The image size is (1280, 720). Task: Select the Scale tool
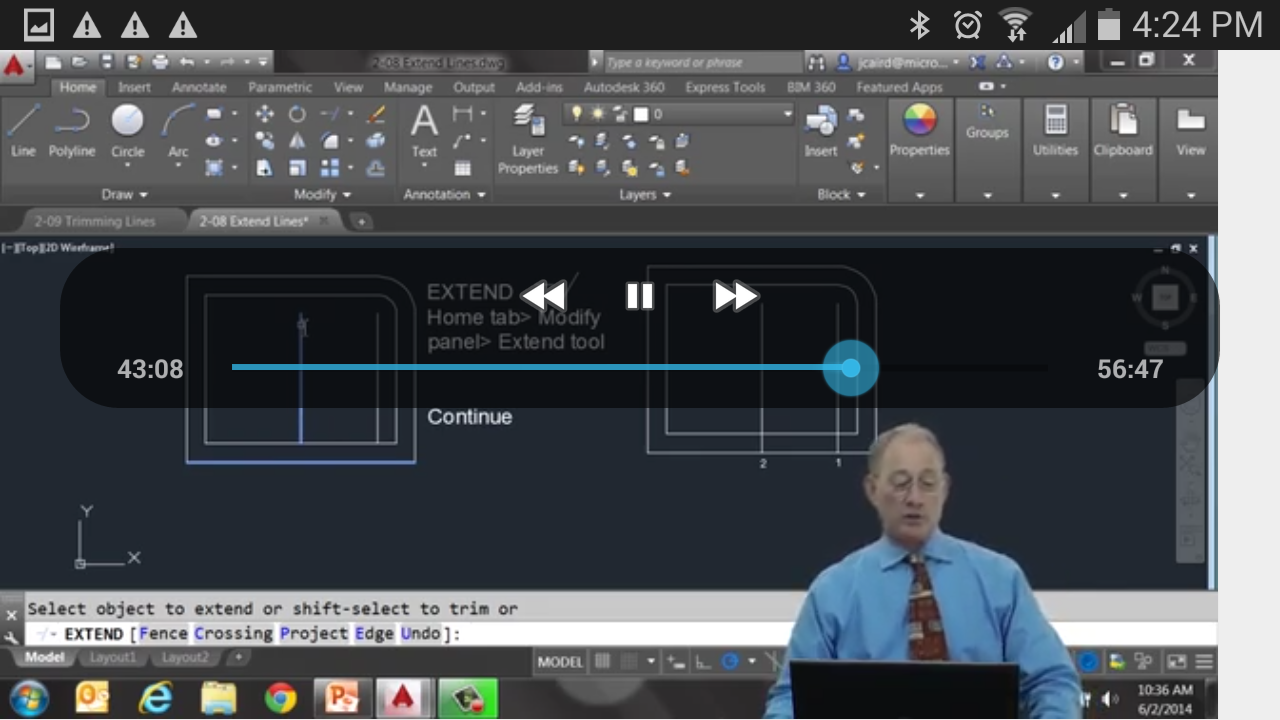(x=297, y=168)
